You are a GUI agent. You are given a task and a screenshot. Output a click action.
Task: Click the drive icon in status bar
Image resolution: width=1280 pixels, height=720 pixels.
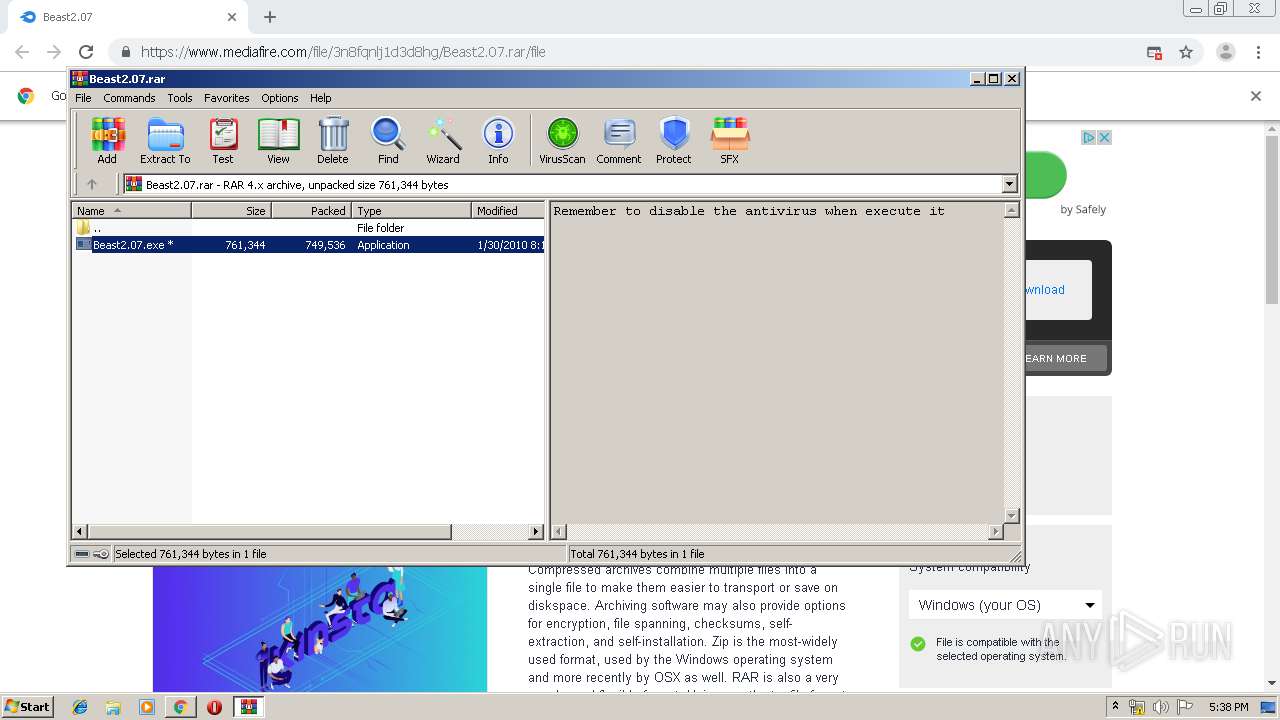pos(82,554)
